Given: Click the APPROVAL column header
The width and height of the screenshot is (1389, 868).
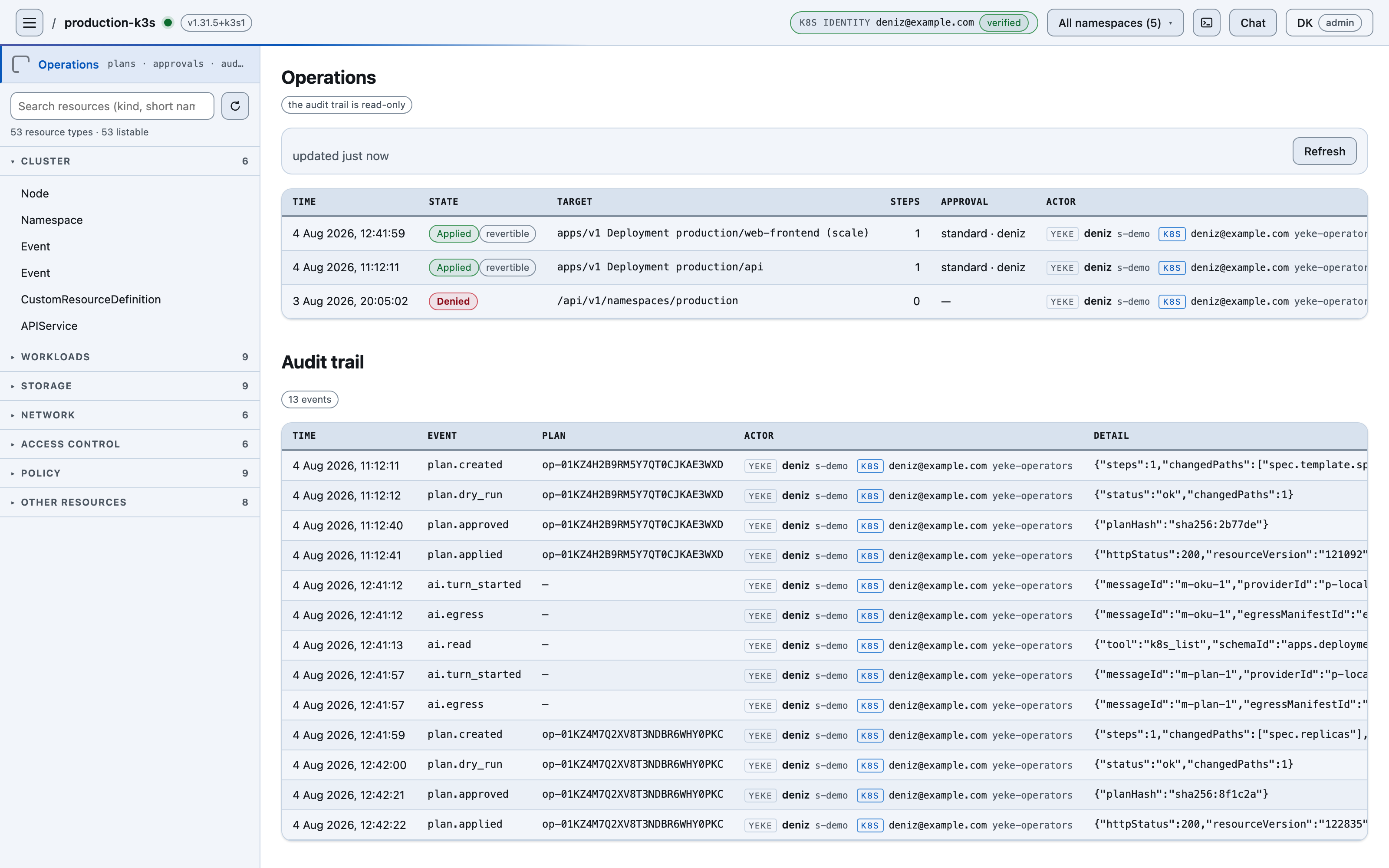Looking at the screenshot, I should 964,202.
